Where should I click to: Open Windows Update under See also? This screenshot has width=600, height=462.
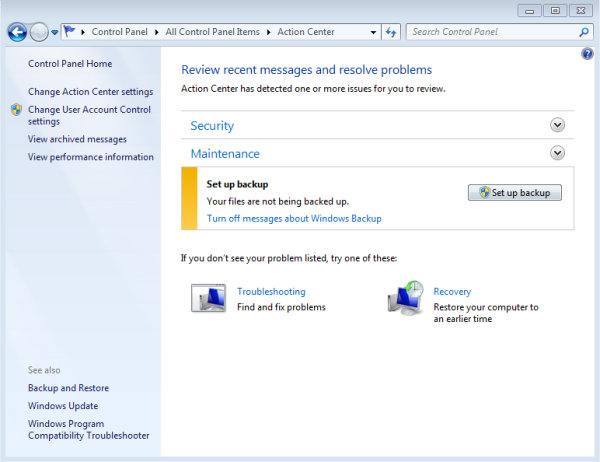tap(63, 406)
